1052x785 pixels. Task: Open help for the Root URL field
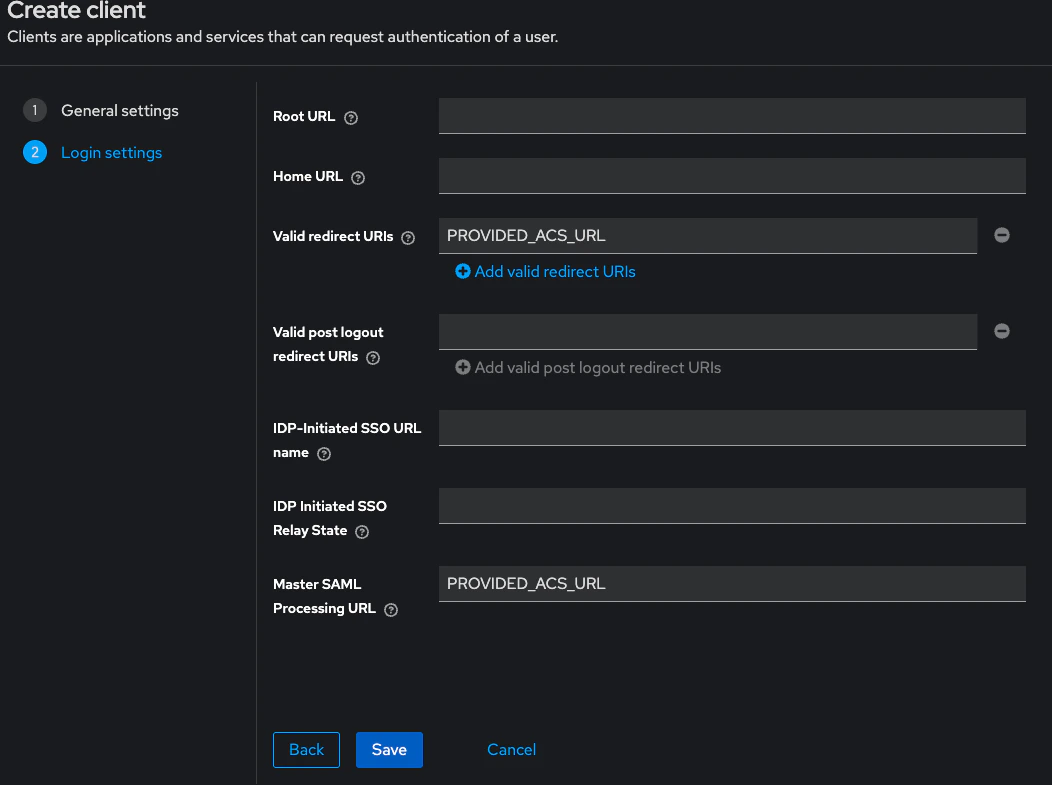(350, 117)
